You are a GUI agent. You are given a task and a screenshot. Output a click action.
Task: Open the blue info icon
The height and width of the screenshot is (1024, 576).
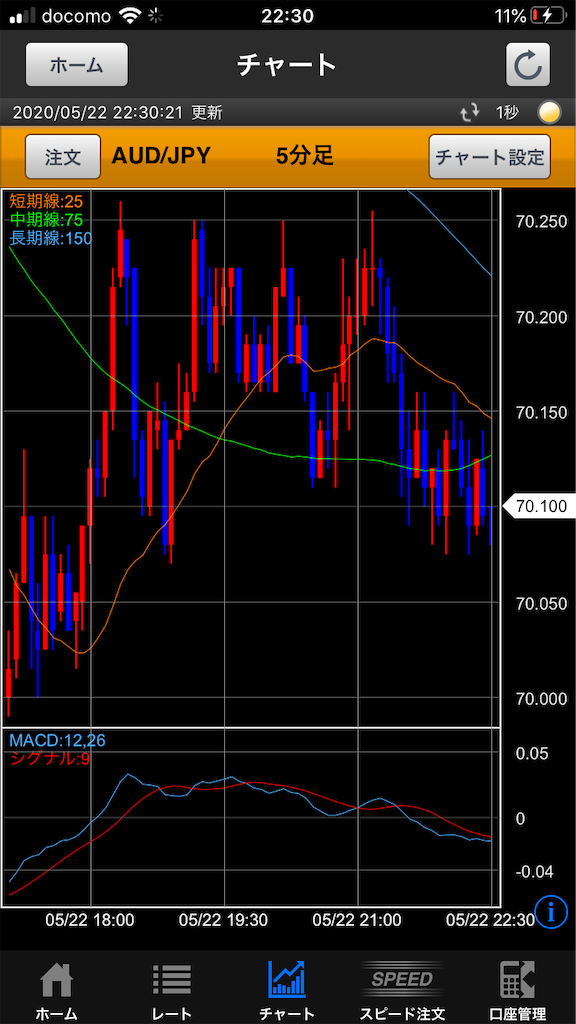pyautogui.click(x=552, y=912)
